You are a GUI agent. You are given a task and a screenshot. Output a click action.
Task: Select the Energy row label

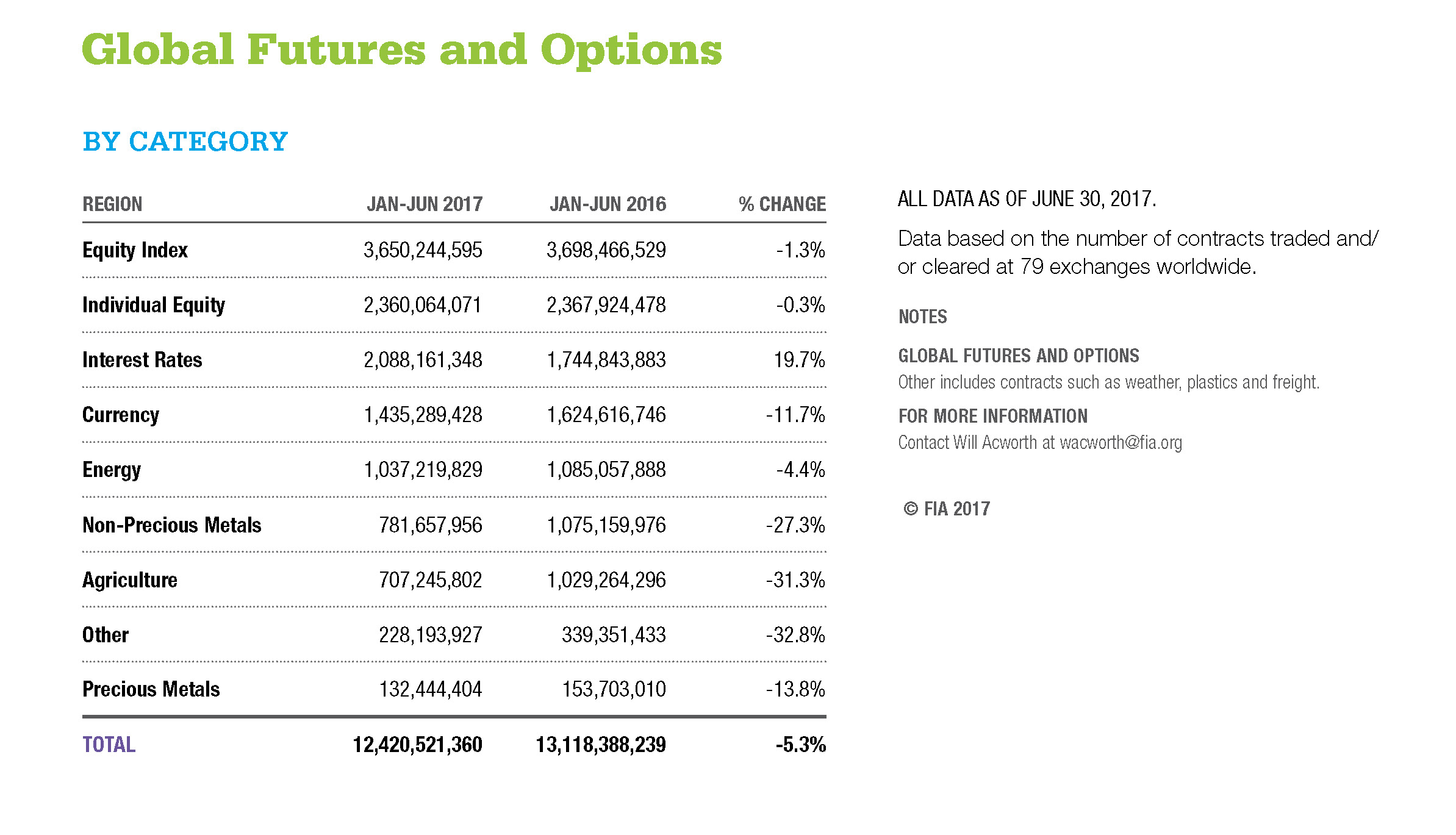[x=112, y=470]
